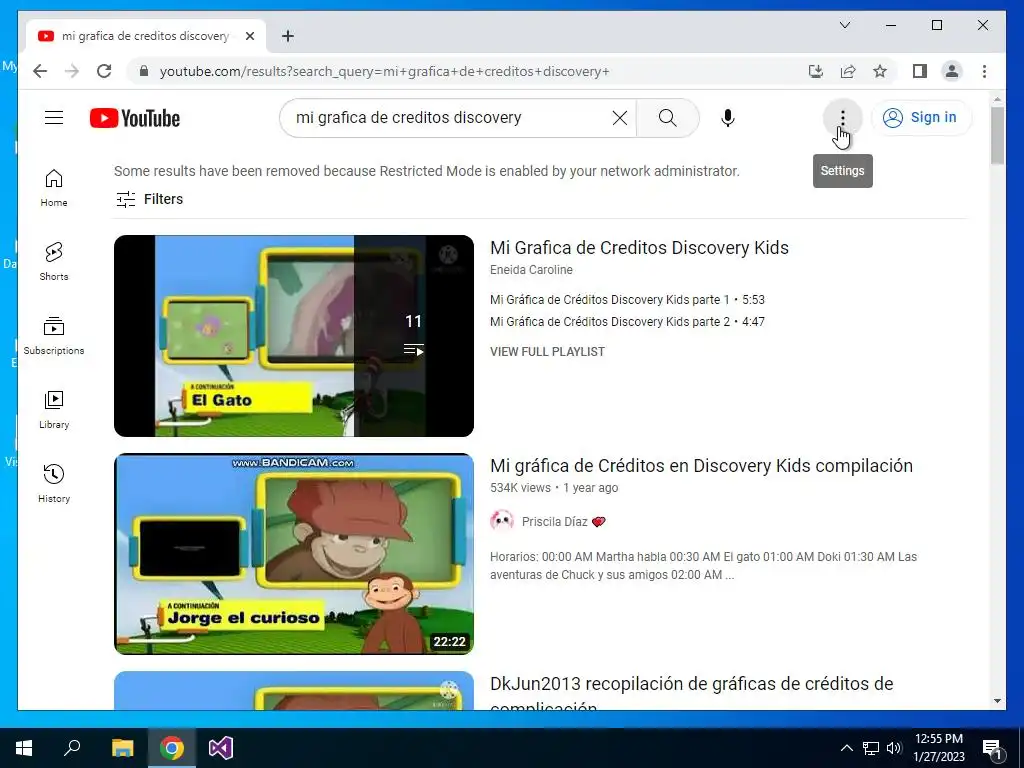Toggle Chrome side panel
This screenshot has height=768, width=1024.
pos(920,71)
